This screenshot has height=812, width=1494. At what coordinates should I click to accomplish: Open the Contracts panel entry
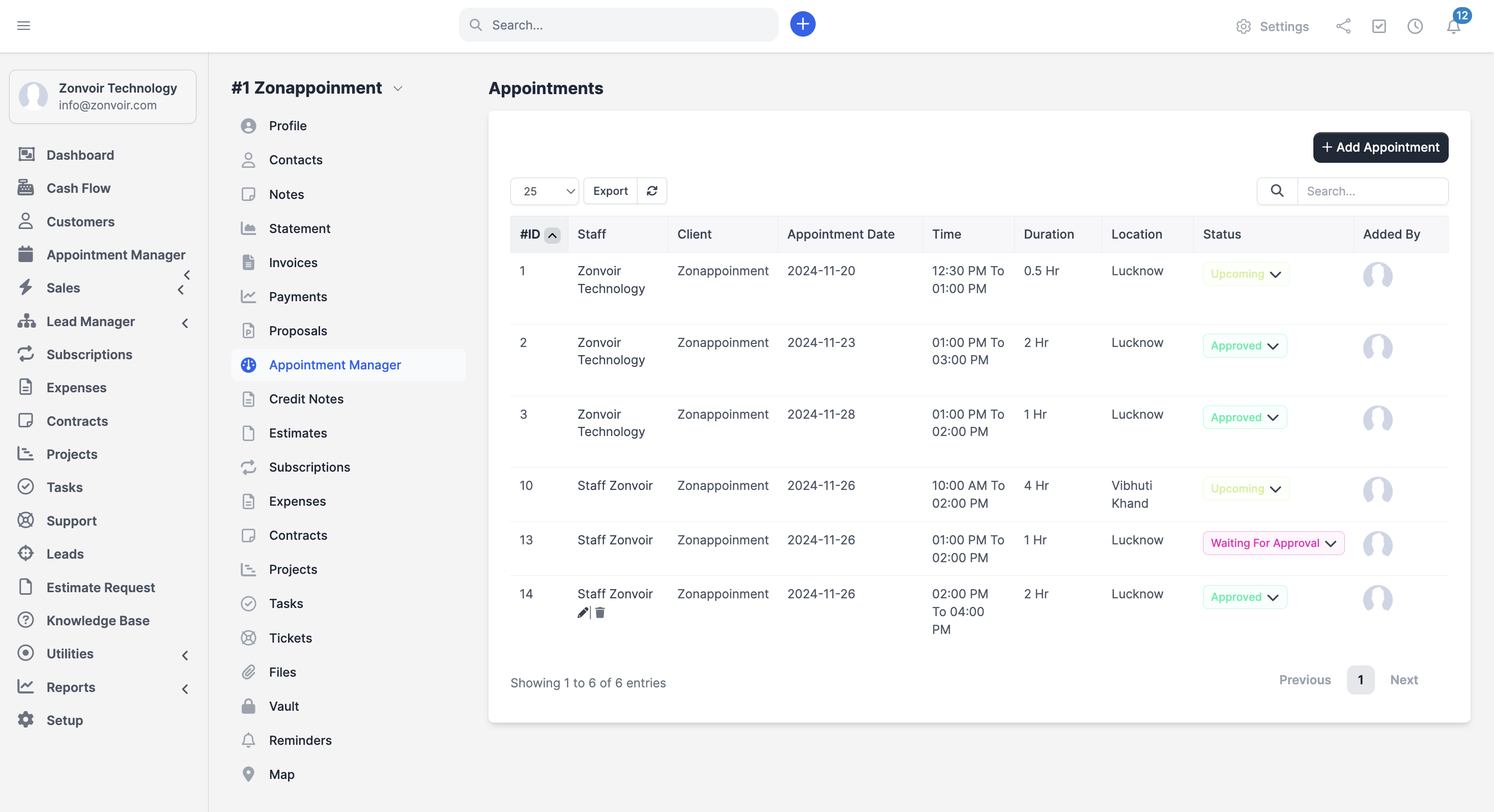(x=299, y=535)
